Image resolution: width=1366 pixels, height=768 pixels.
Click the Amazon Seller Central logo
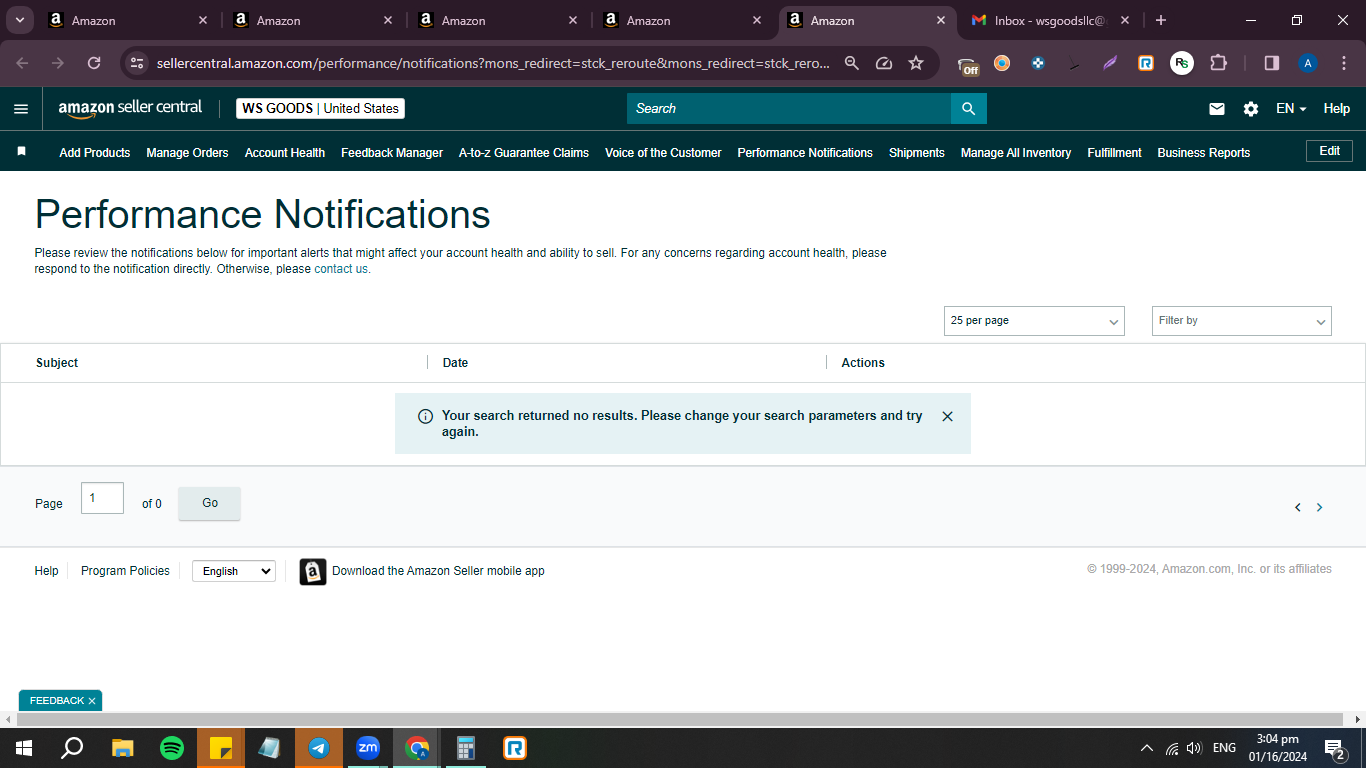(130, 108)
